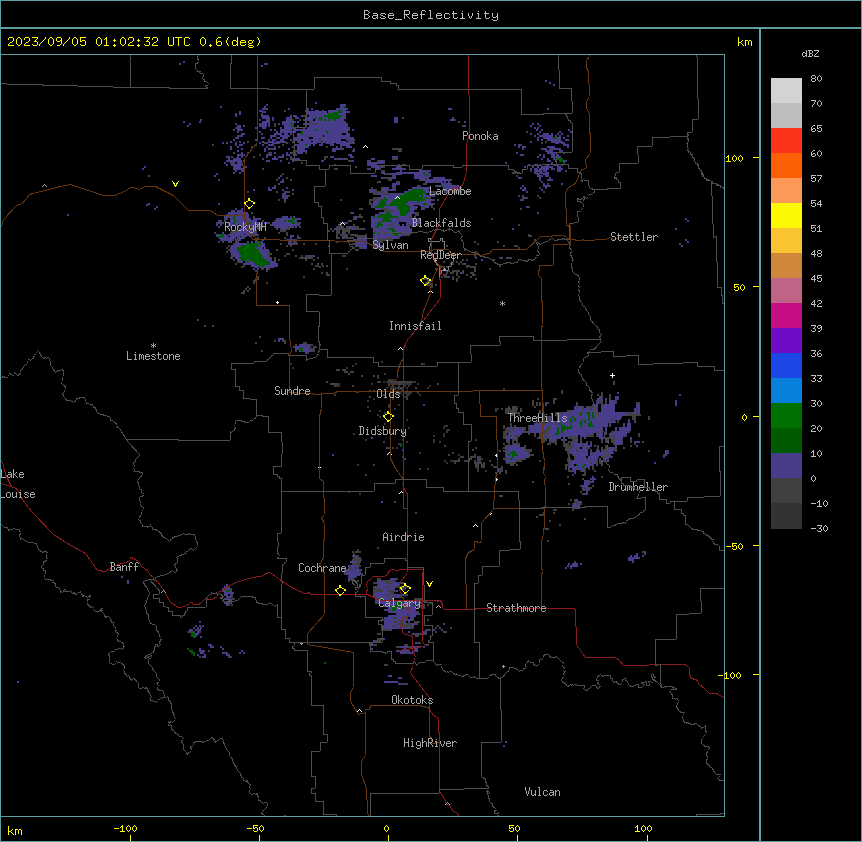Click the blue 36 dBZ legend swatch
The width and height of the screenshot is (862, 842).
point(786,365)
